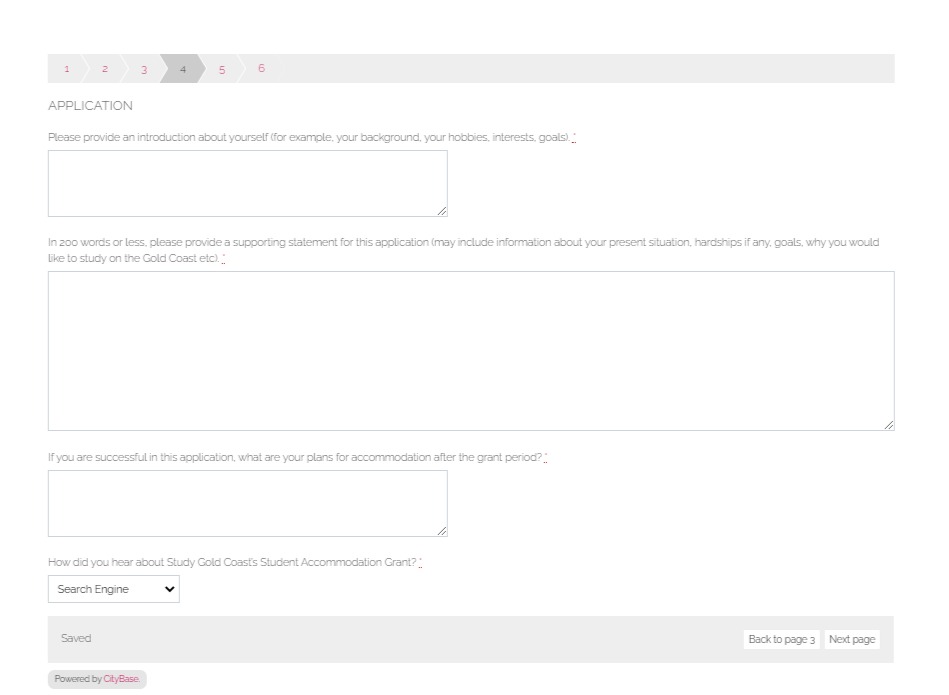Click resize handle of supporting statement box
The height and width of the screenshot is (695, 949).
(x=888, y=425)
